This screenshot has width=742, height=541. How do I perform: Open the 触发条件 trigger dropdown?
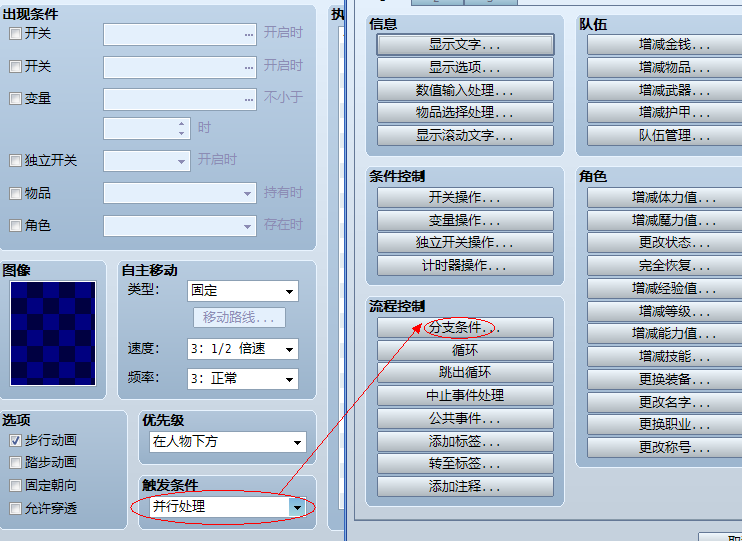click(x=228, y=507)
